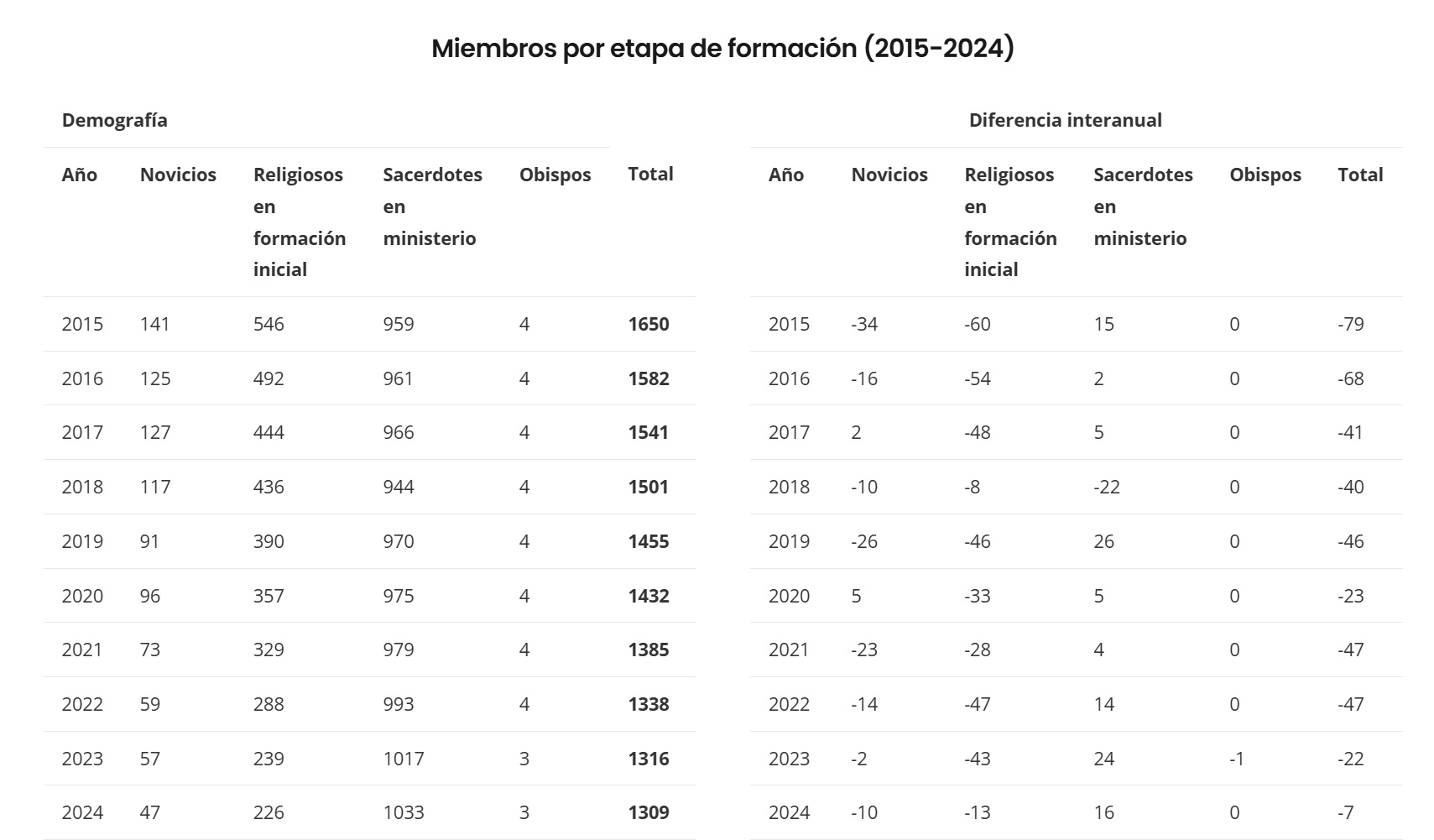Select the -79 total difference cell

pos(1350,324)
